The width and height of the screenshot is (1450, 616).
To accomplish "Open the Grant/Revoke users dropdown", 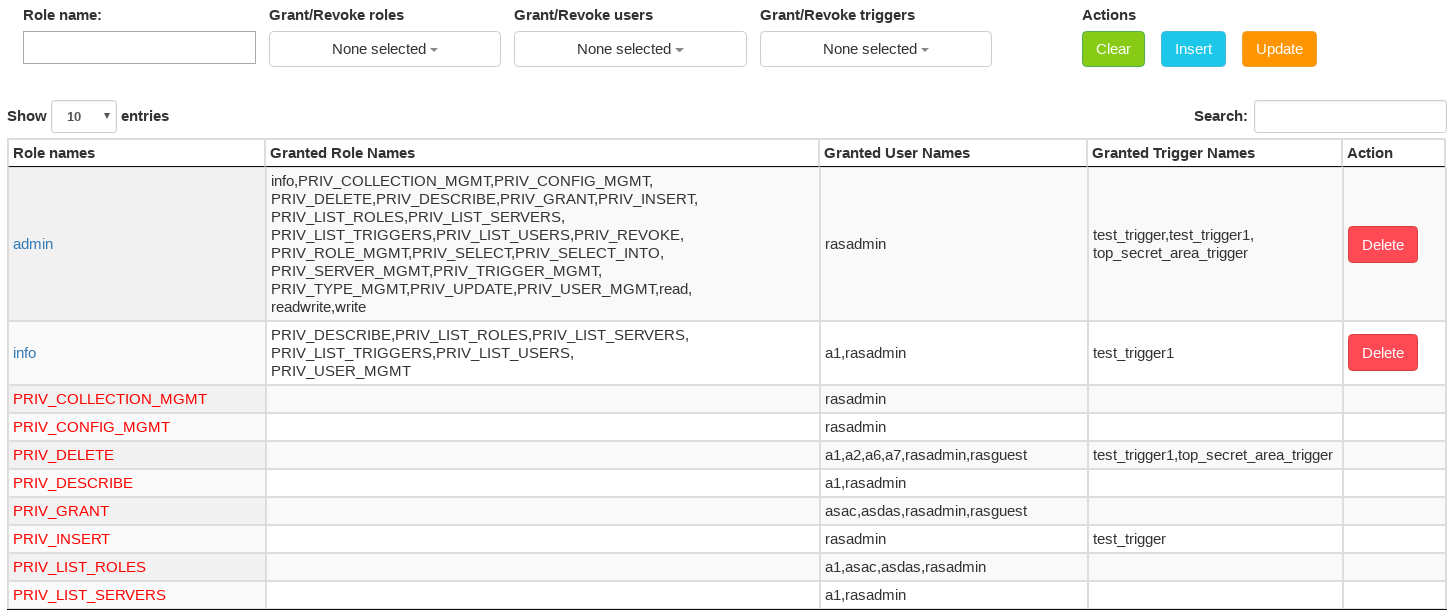I will (x=629, y=48).
